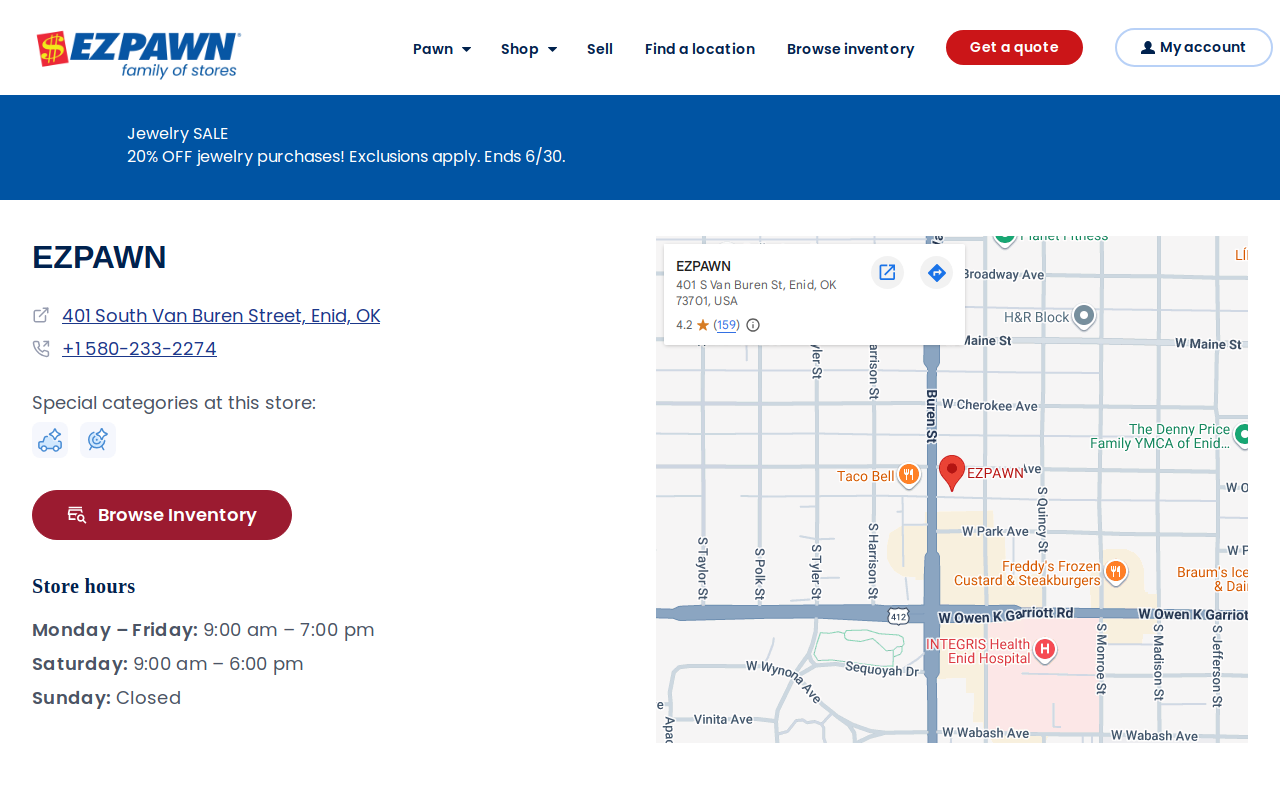Open My account
Image resolution: width=1280 pixels, height=800 pixels.
point(1193,47)
